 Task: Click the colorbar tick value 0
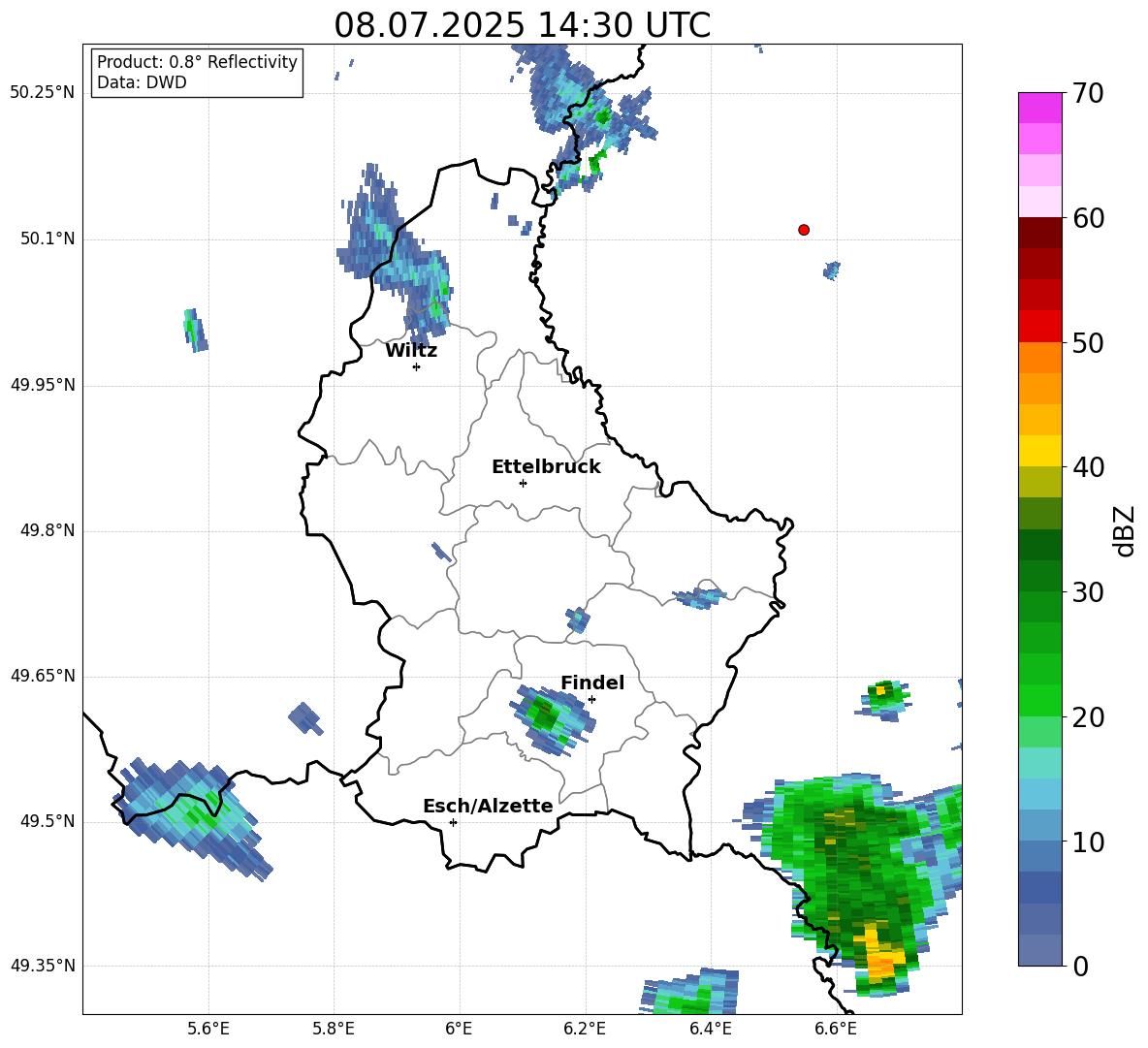1081,966
